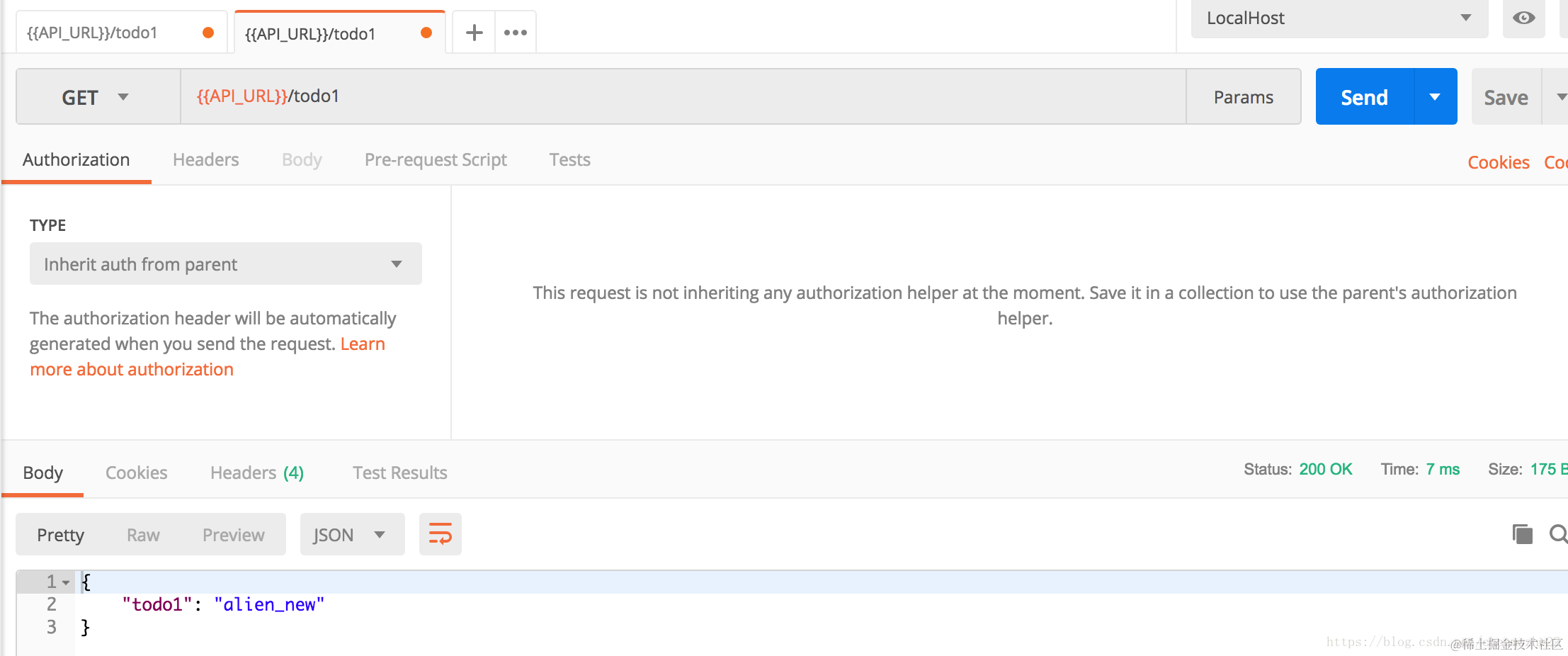Open response Headers (4) tab
Viewport: 1568px width, 656px height.
(257, 473)
